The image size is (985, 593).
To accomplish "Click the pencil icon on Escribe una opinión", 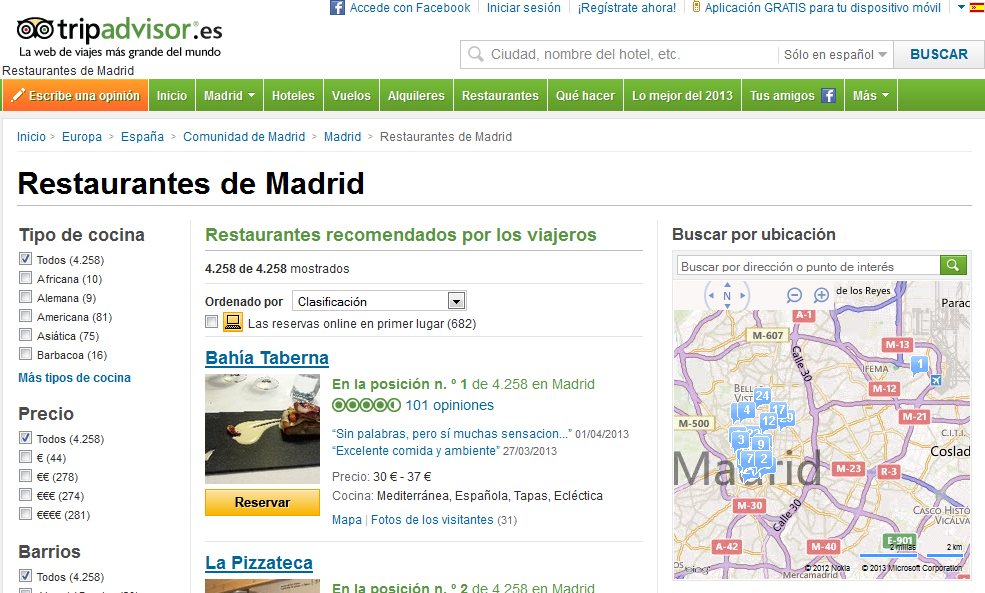I will click(x=18, y=95).
